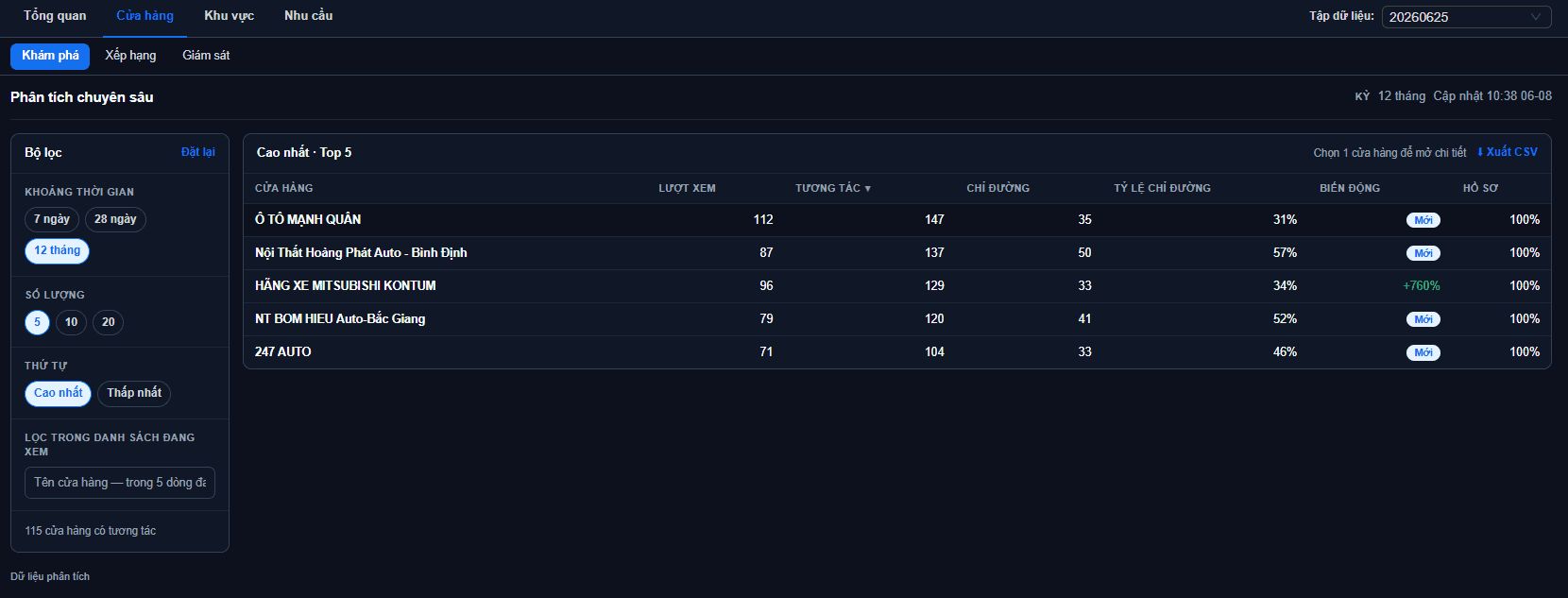Screen dimensions: 1568x598
Task: Click Mới badge in Ô TÔ MẠNH QUÂN row
Action: click(1423, 220)
